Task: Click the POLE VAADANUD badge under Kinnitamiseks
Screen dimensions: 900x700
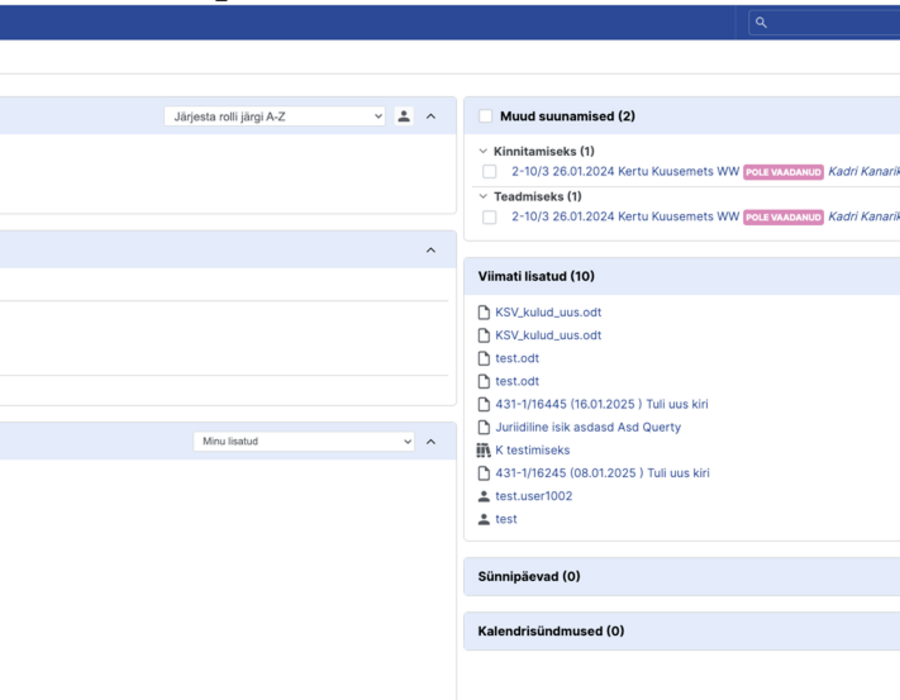Action: (x=783, y=172)
